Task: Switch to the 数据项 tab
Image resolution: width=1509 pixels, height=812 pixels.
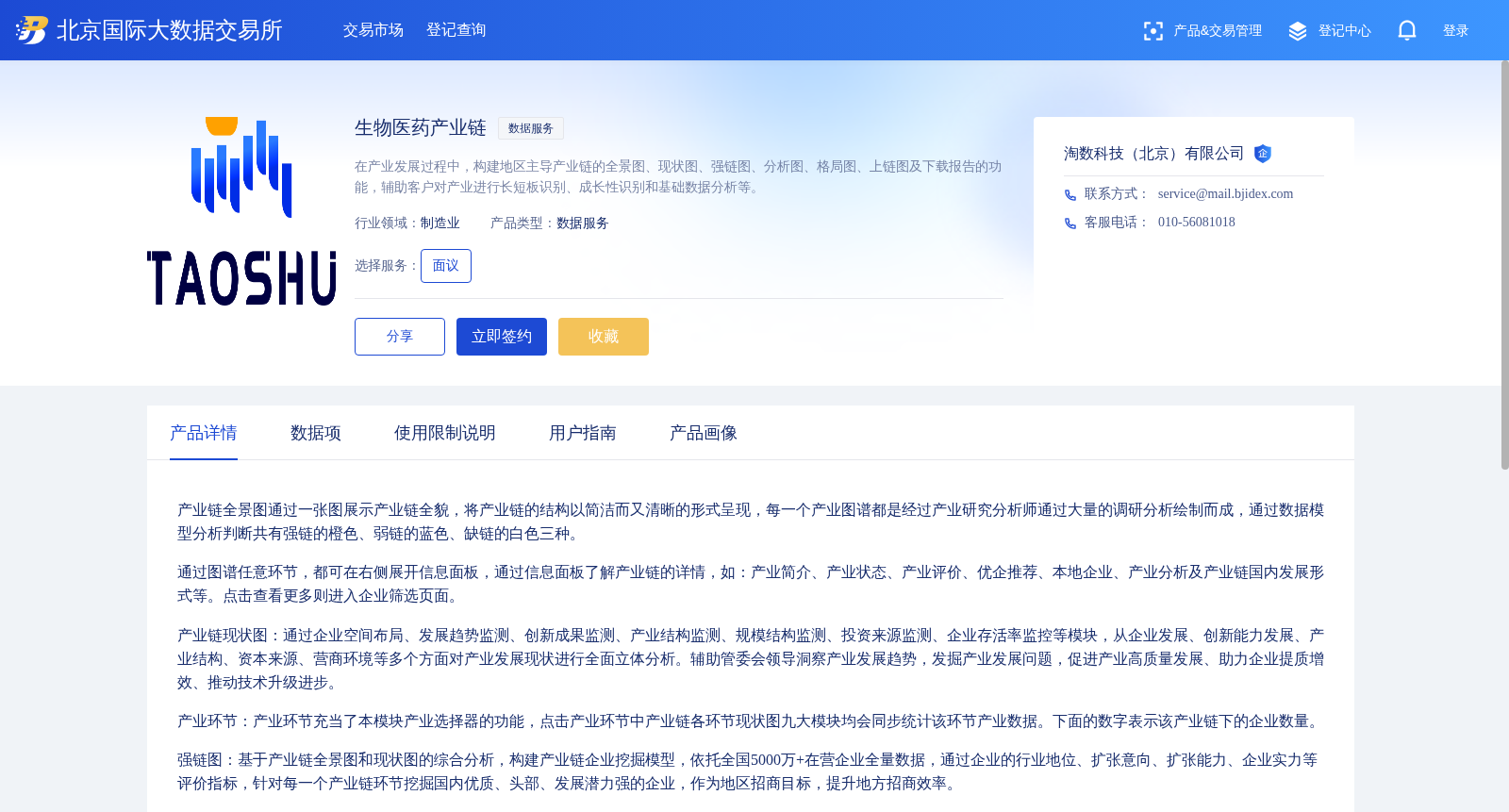Action: coord(316,433)
